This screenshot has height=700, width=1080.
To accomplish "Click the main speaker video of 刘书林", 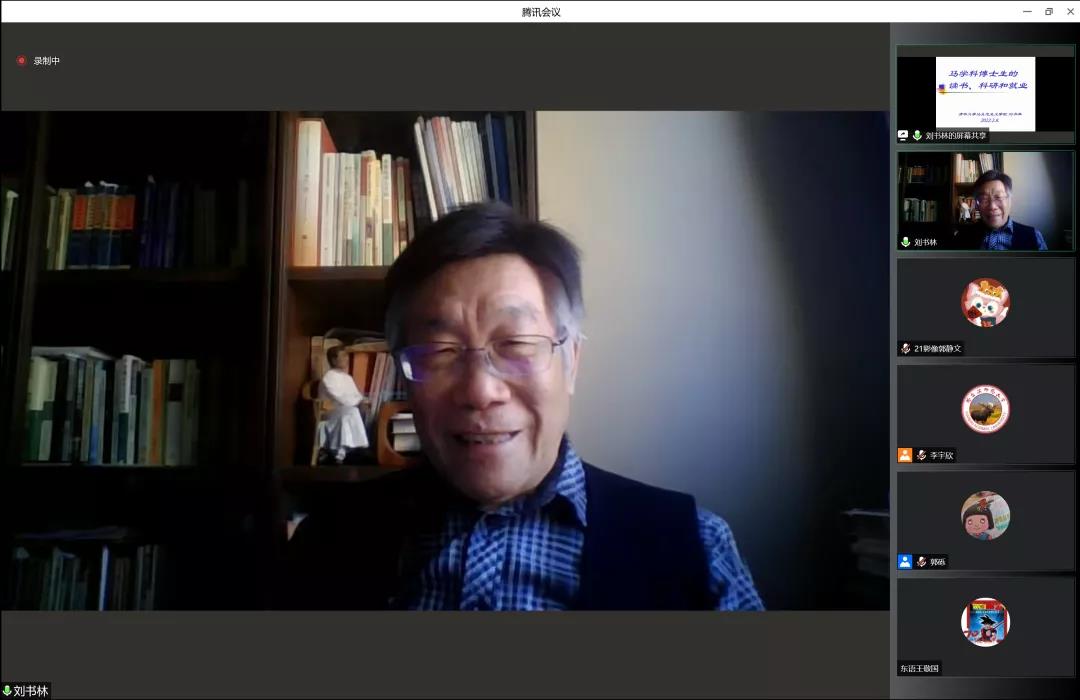I will pos(444,360).
